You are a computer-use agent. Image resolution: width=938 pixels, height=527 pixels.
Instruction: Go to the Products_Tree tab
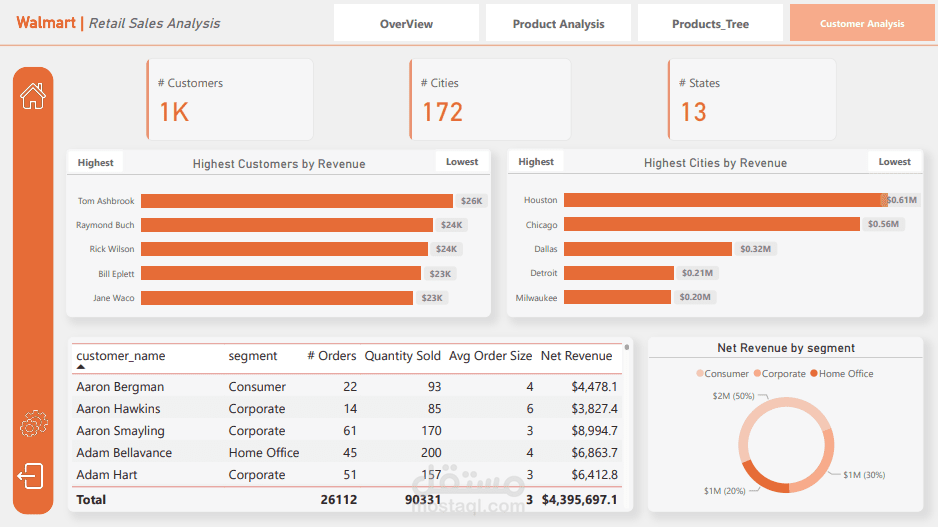(x=710, y=24)
